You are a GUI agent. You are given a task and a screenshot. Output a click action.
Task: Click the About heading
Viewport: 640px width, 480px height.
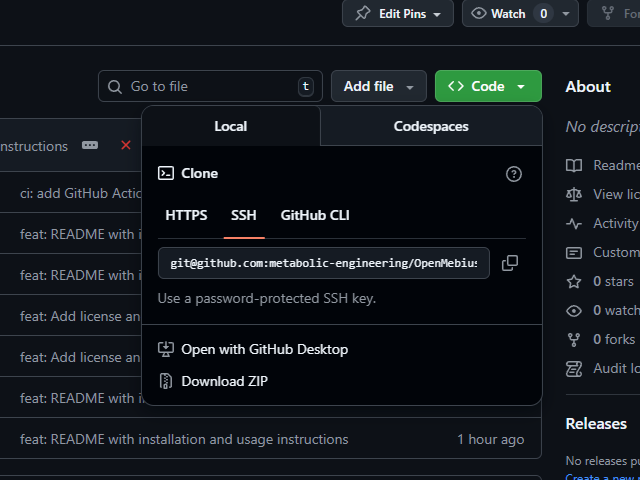tap(588, 87)
